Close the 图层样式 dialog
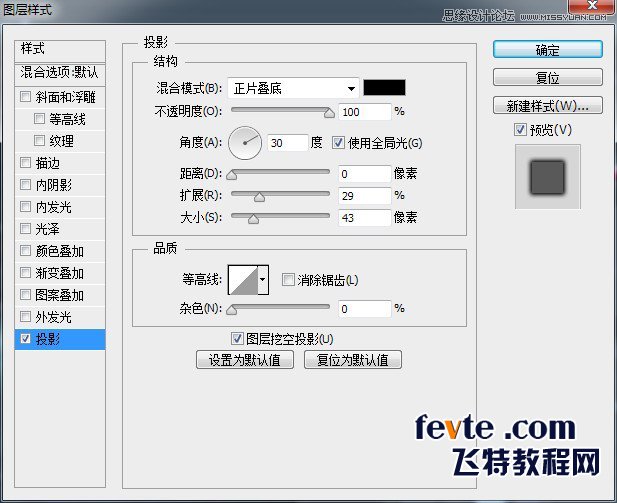The height and width of the screenshot is (503, 617). (591, 6)
